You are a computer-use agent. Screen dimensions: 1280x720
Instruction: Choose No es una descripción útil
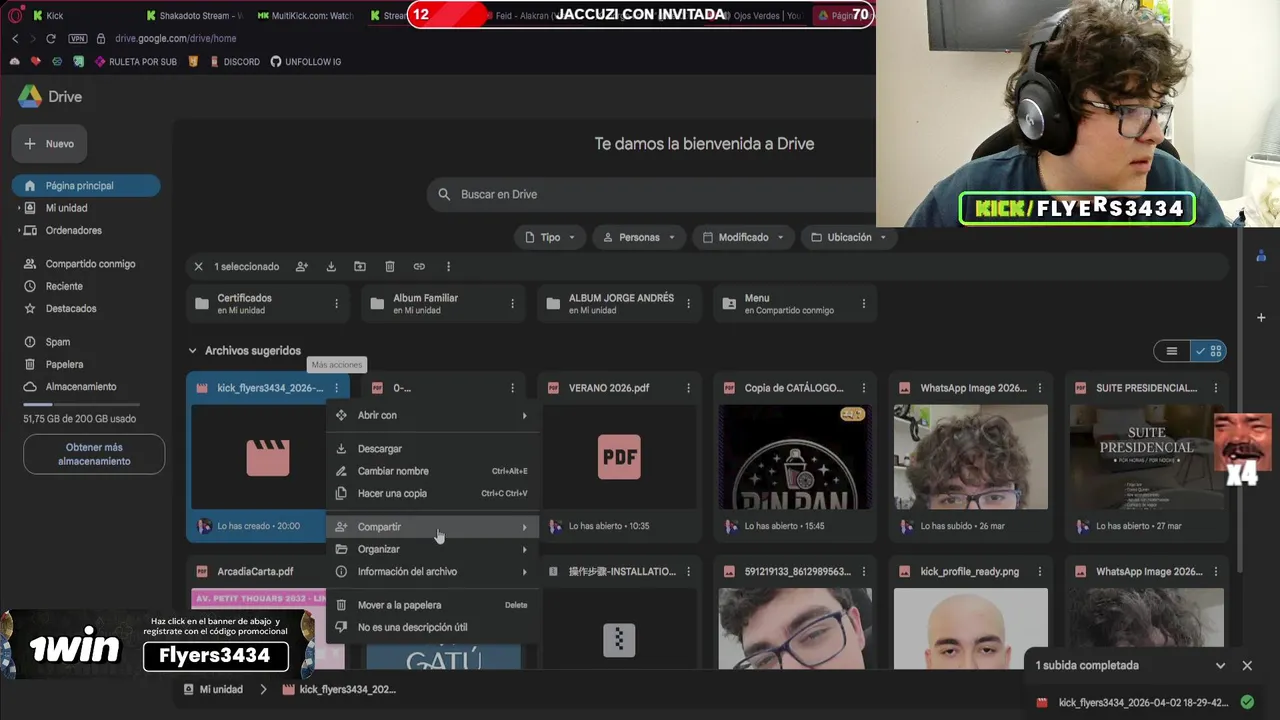coord(432,627)
